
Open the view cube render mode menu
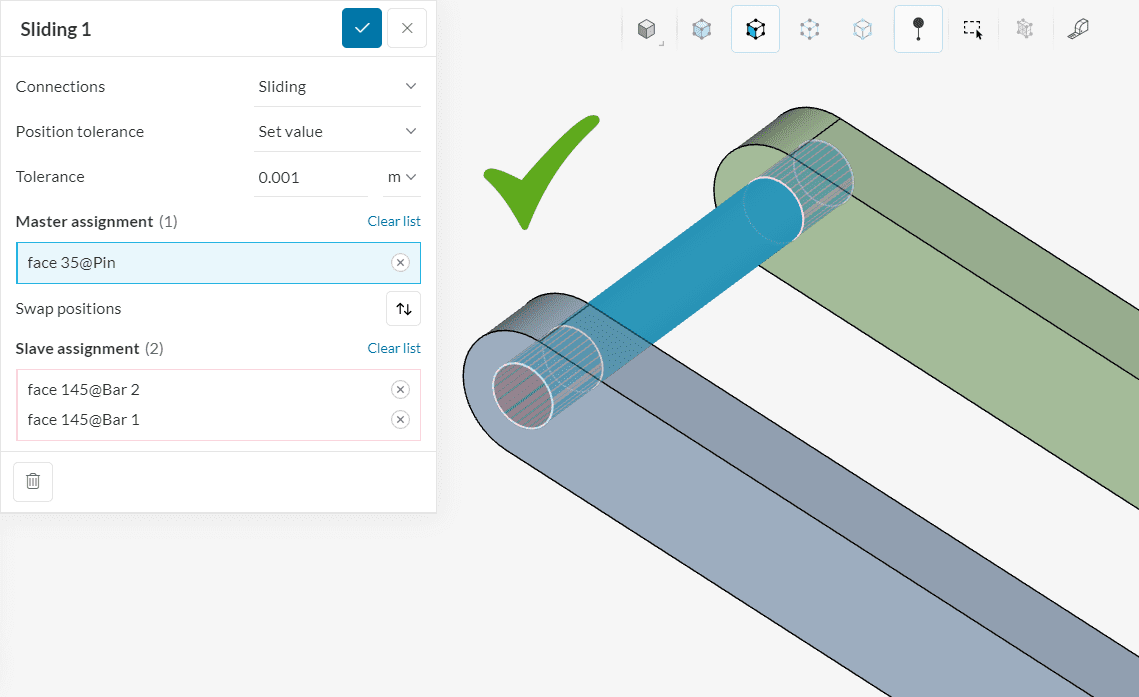click(x=647, y=30)
